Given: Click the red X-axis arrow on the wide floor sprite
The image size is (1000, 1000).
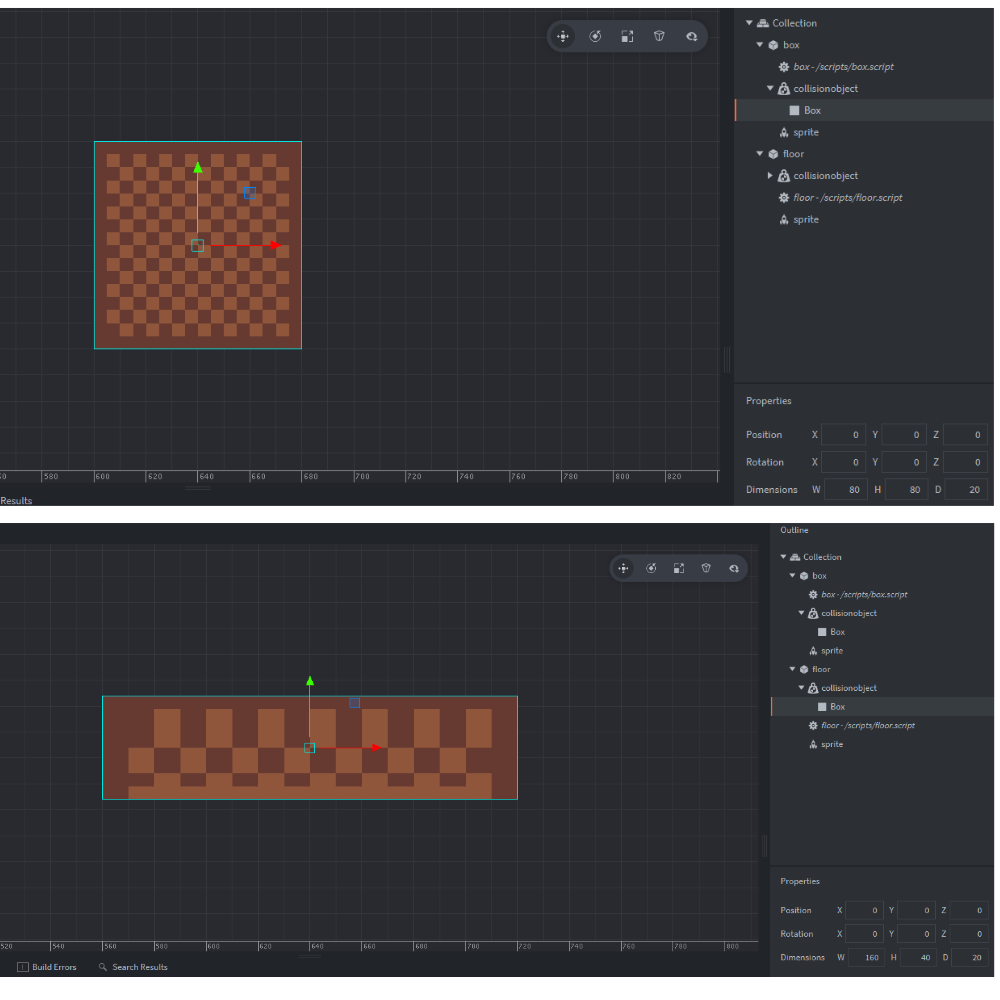Looking at the screenshot, I should [375, 747].
